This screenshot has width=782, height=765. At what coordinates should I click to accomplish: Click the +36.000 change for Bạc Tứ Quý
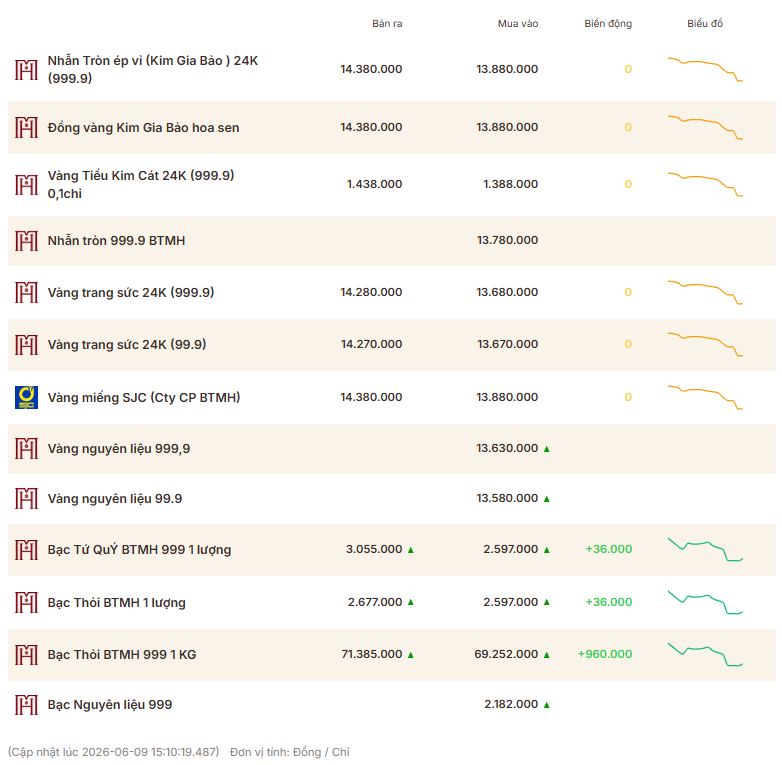[608, 549]
